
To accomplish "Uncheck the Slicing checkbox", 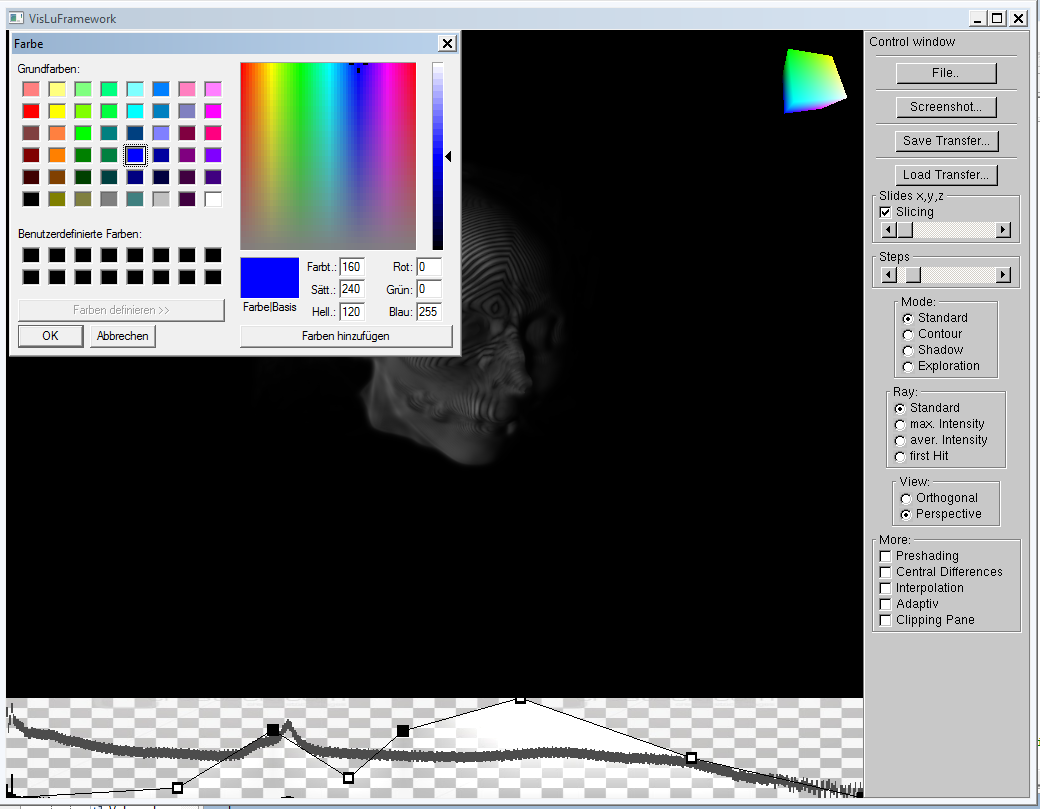I will (885, 211).
